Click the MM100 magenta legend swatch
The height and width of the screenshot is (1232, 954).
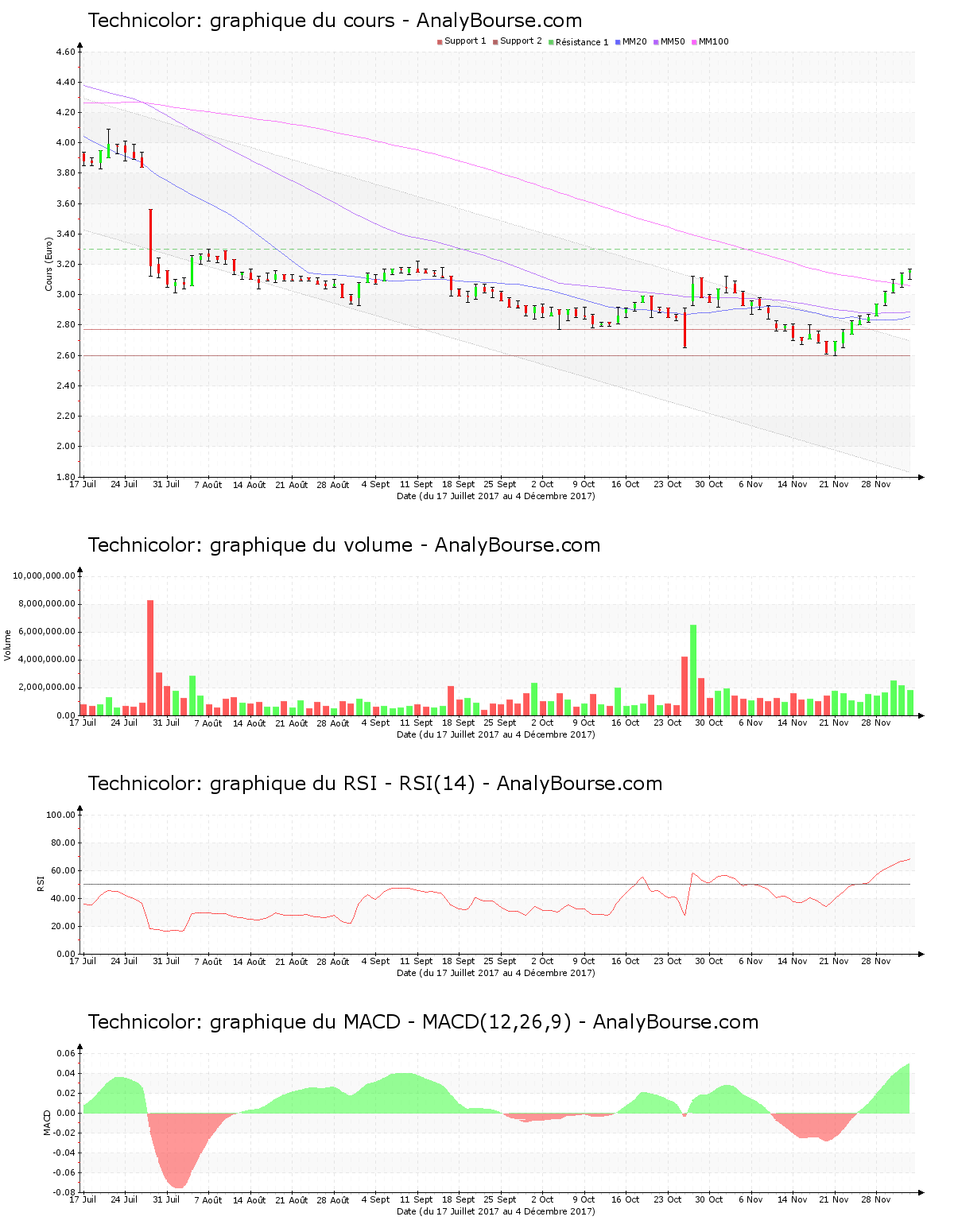tap(694, 41)
